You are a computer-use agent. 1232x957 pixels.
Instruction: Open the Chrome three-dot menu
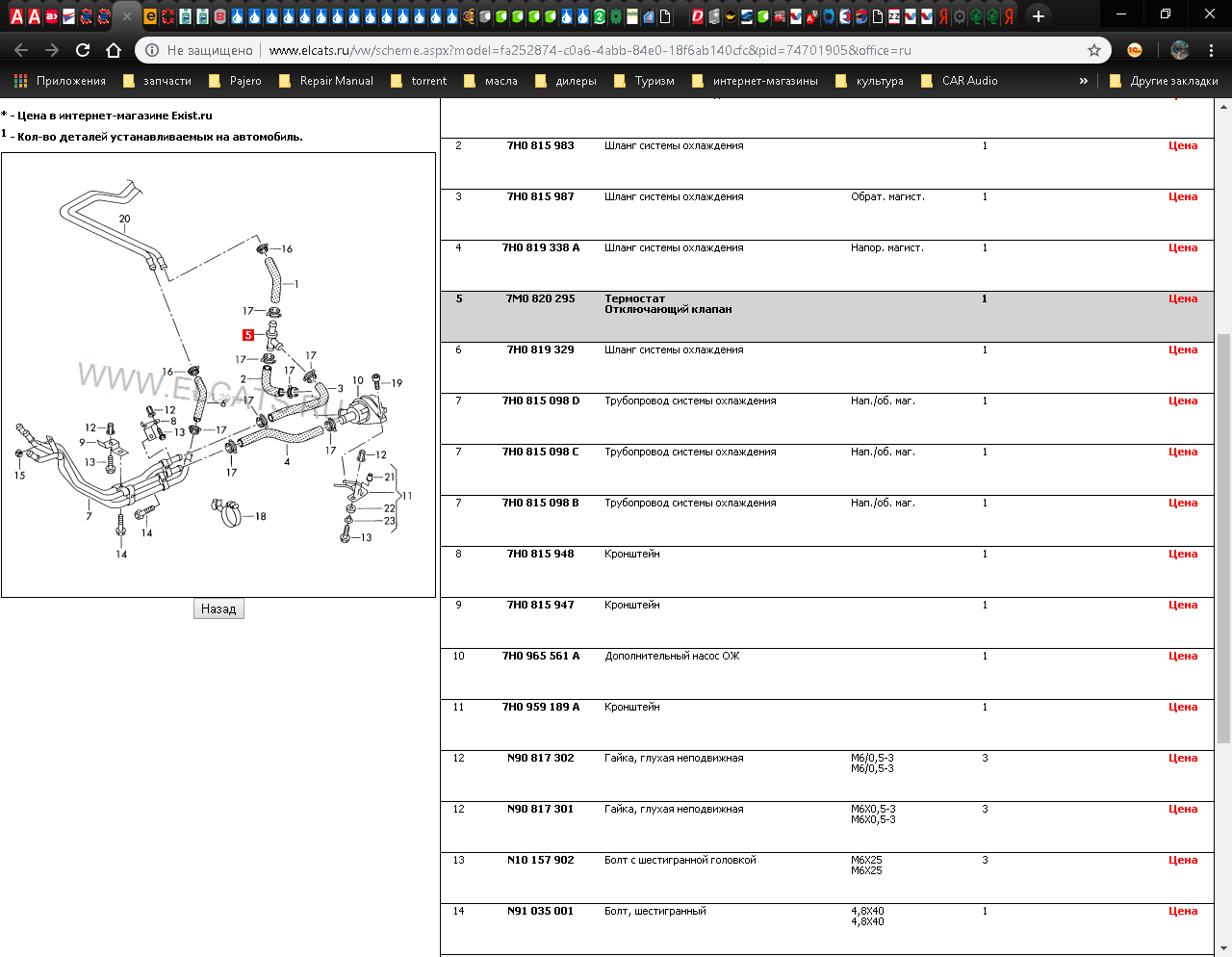coord(1212,50)
